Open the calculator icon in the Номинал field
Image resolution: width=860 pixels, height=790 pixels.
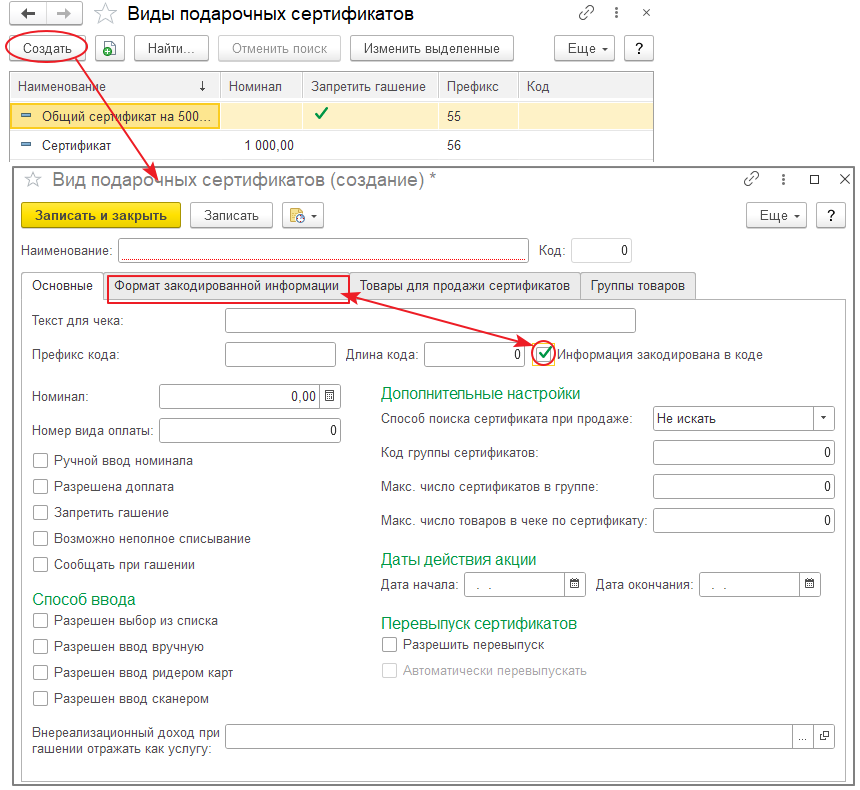[330, 396]
